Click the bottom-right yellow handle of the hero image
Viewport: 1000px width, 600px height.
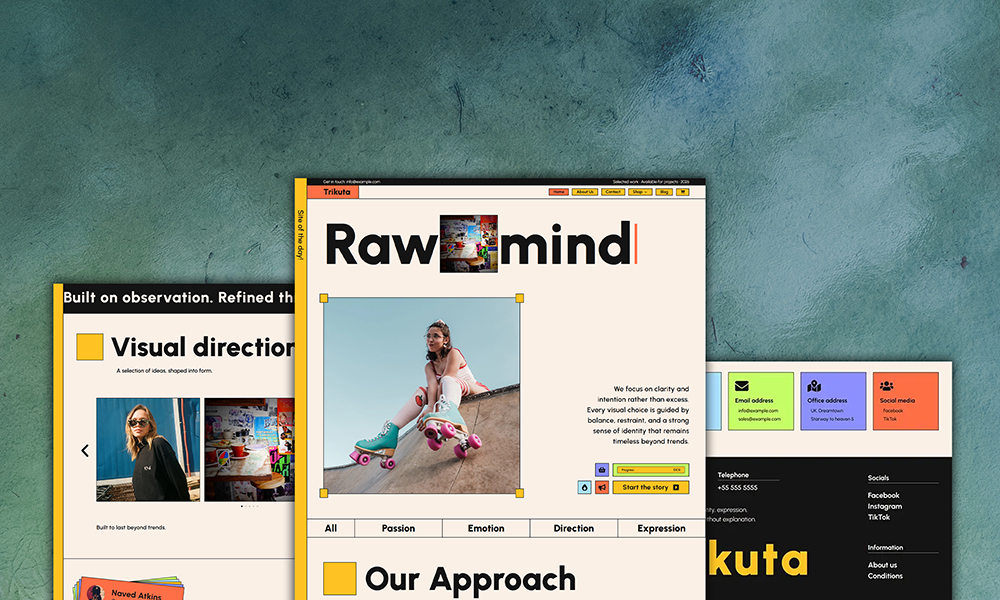click(520, 493)
